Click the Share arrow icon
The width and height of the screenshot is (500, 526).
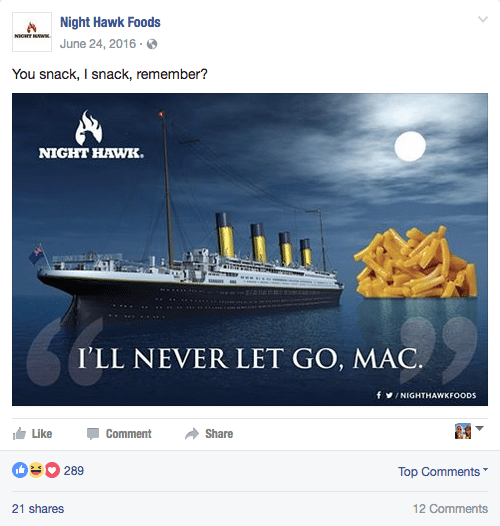coord(192,434)
